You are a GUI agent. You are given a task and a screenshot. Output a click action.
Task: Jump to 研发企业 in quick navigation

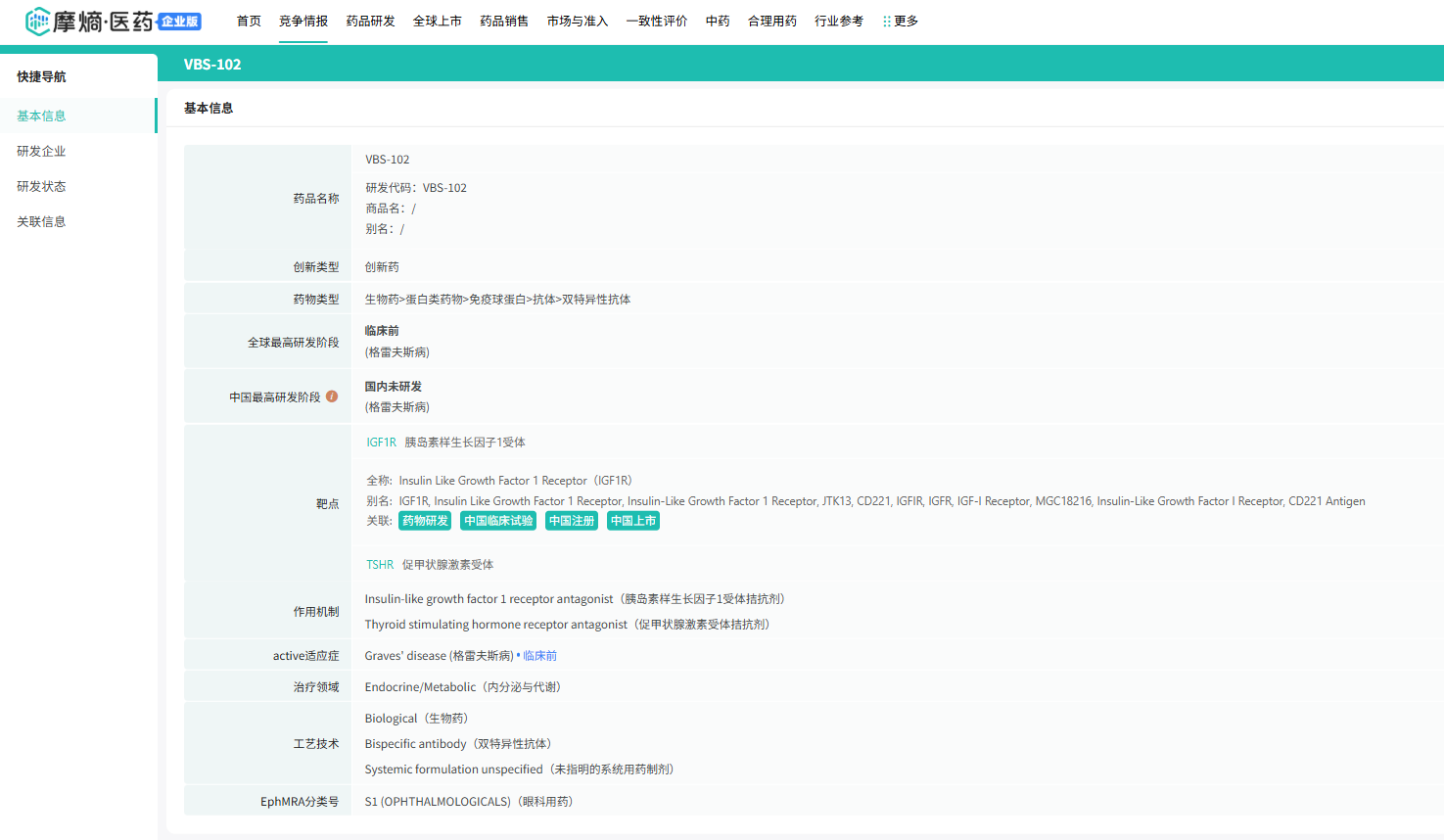[x=41, y=151]
